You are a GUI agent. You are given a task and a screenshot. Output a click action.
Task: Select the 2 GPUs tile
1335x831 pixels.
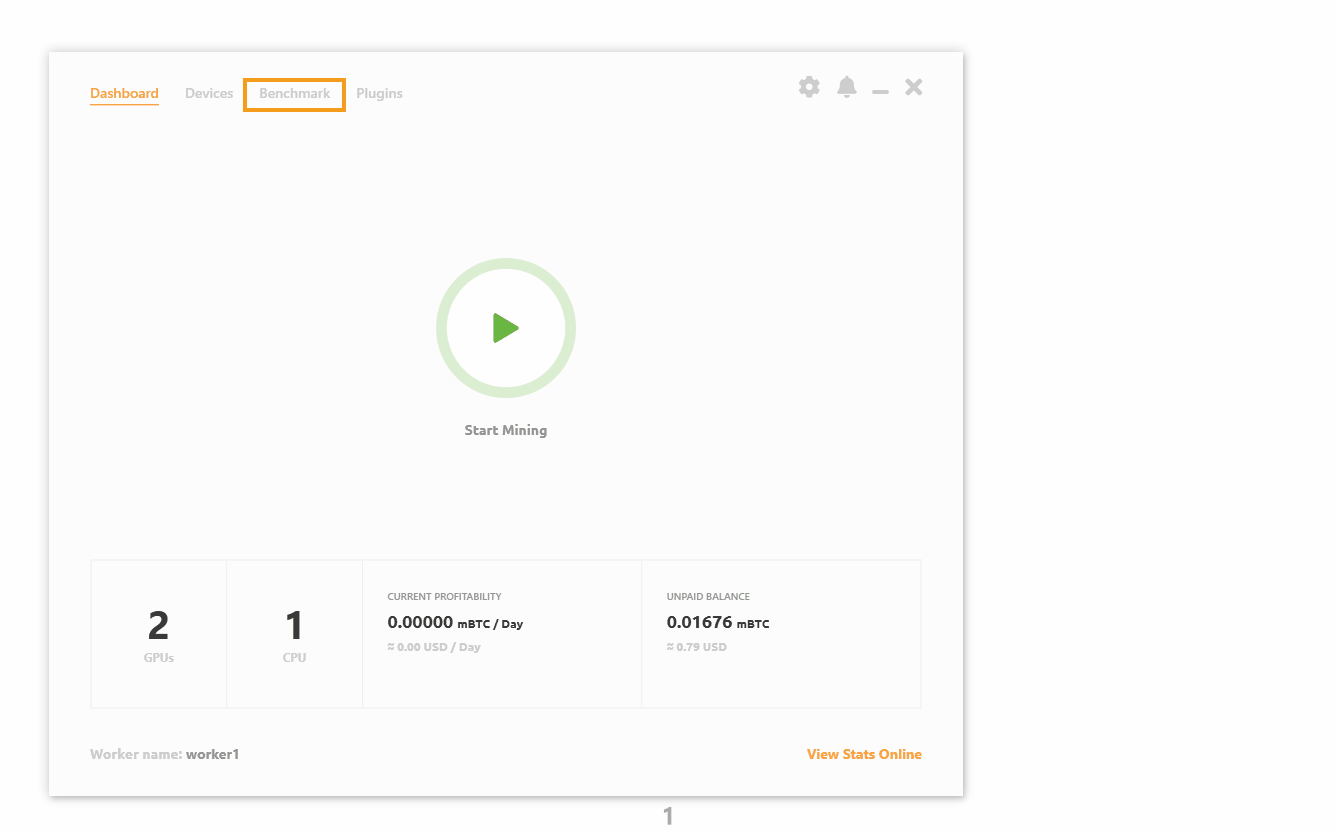click(x=159, y=634)
